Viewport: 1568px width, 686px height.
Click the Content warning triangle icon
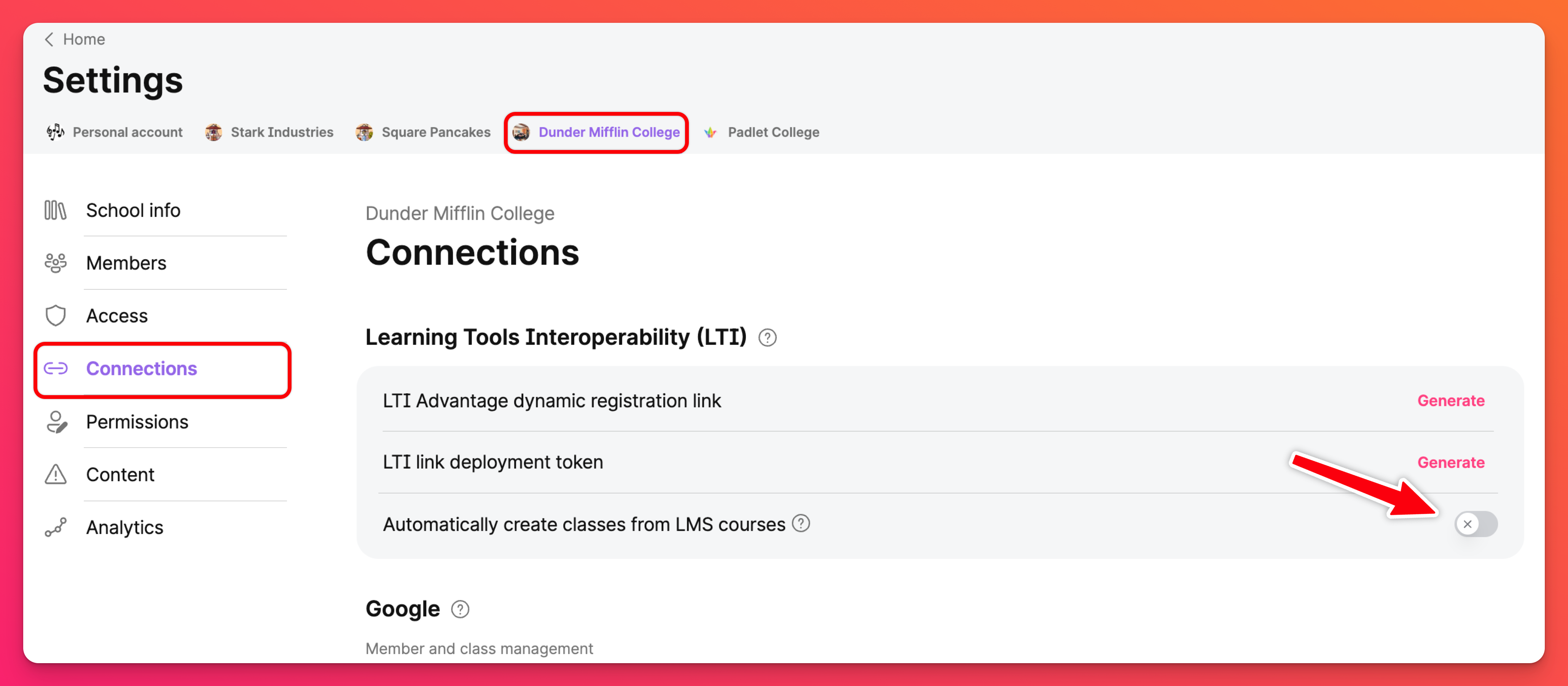click(56, 474)
